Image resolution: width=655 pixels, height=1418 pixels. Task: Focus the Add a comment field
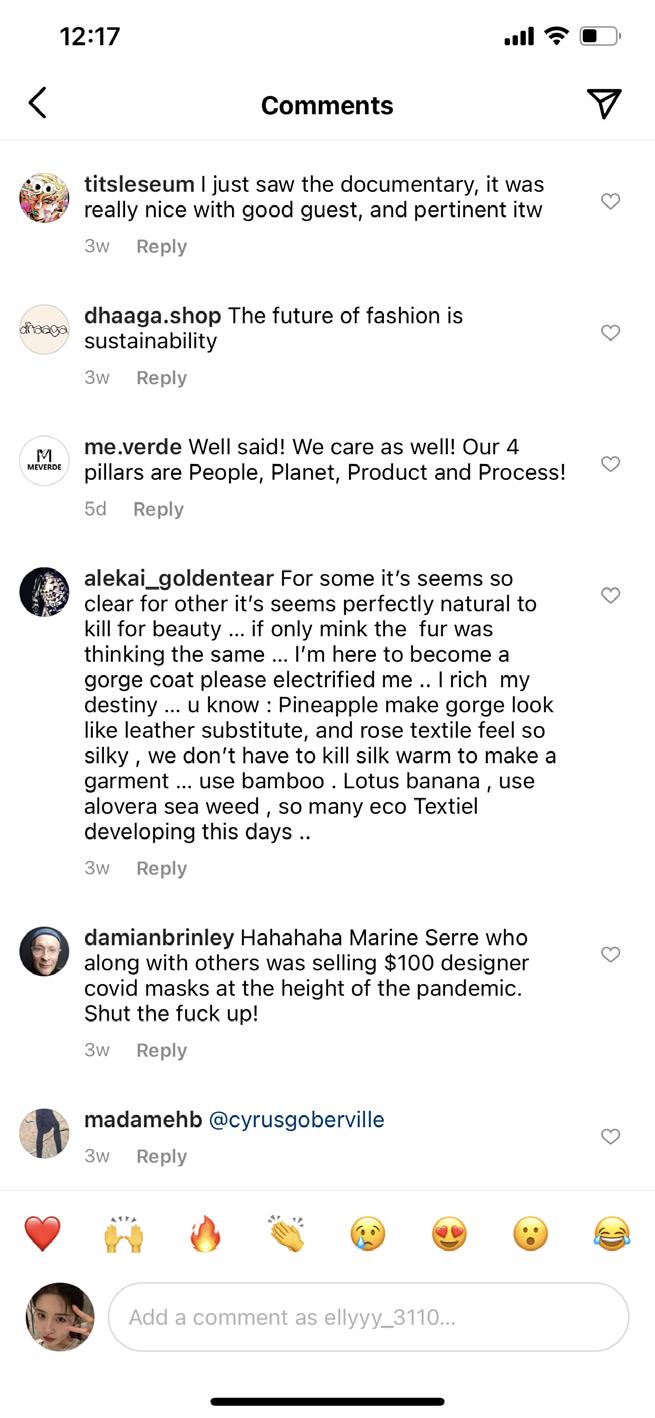(x=368, y=1317)
